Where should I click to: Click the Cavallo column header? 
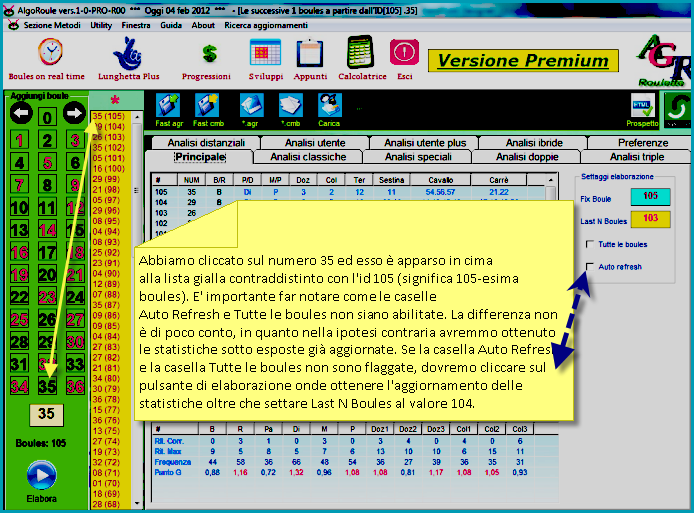[x=440, y=180]
